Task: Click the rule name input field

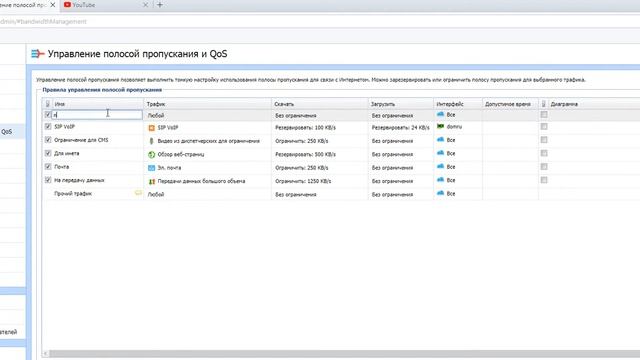Action: point(97,115)
